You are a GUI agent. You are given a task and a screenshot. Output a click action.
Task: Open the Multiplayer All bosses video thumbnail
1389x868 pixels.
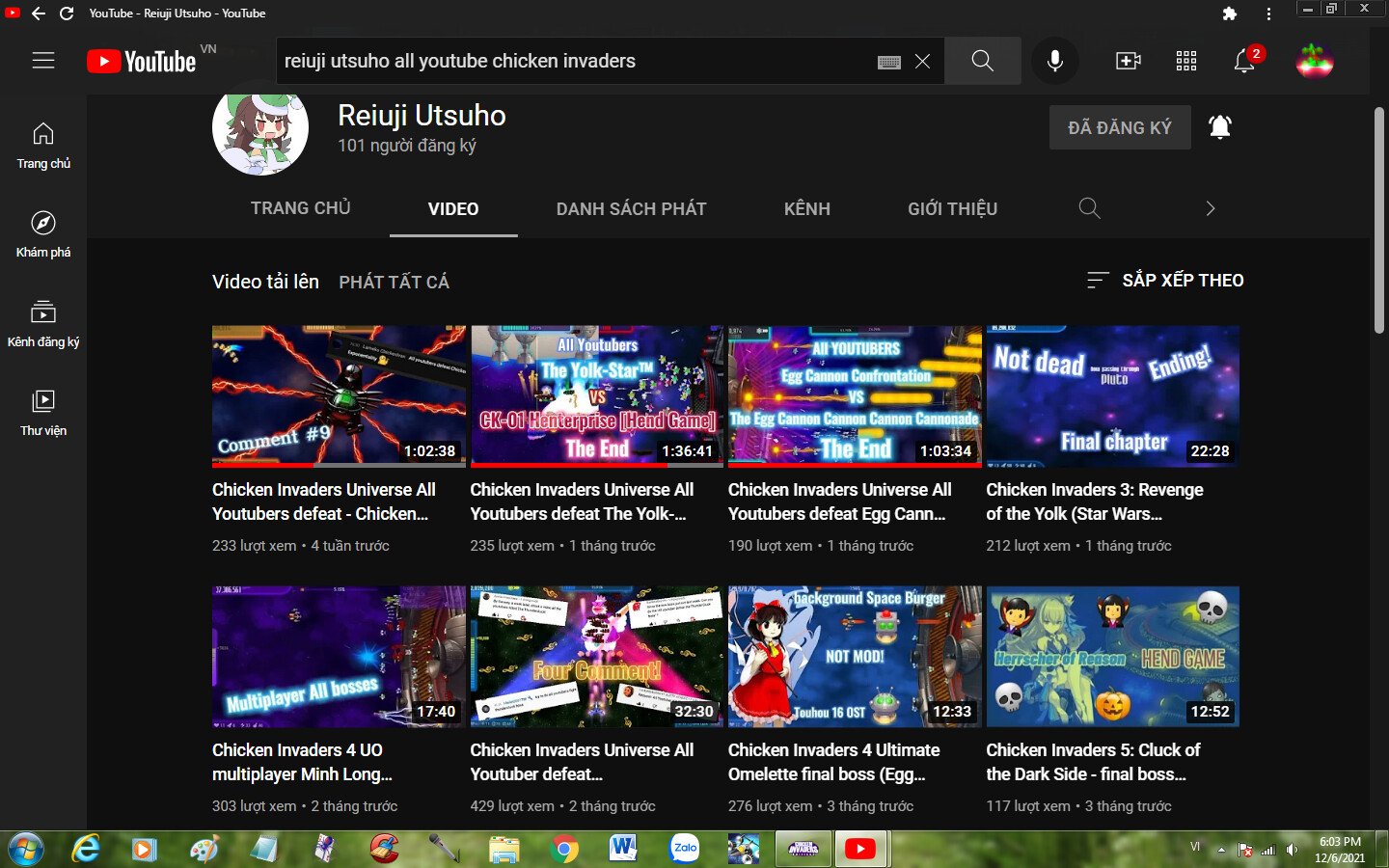coord(339,657)
